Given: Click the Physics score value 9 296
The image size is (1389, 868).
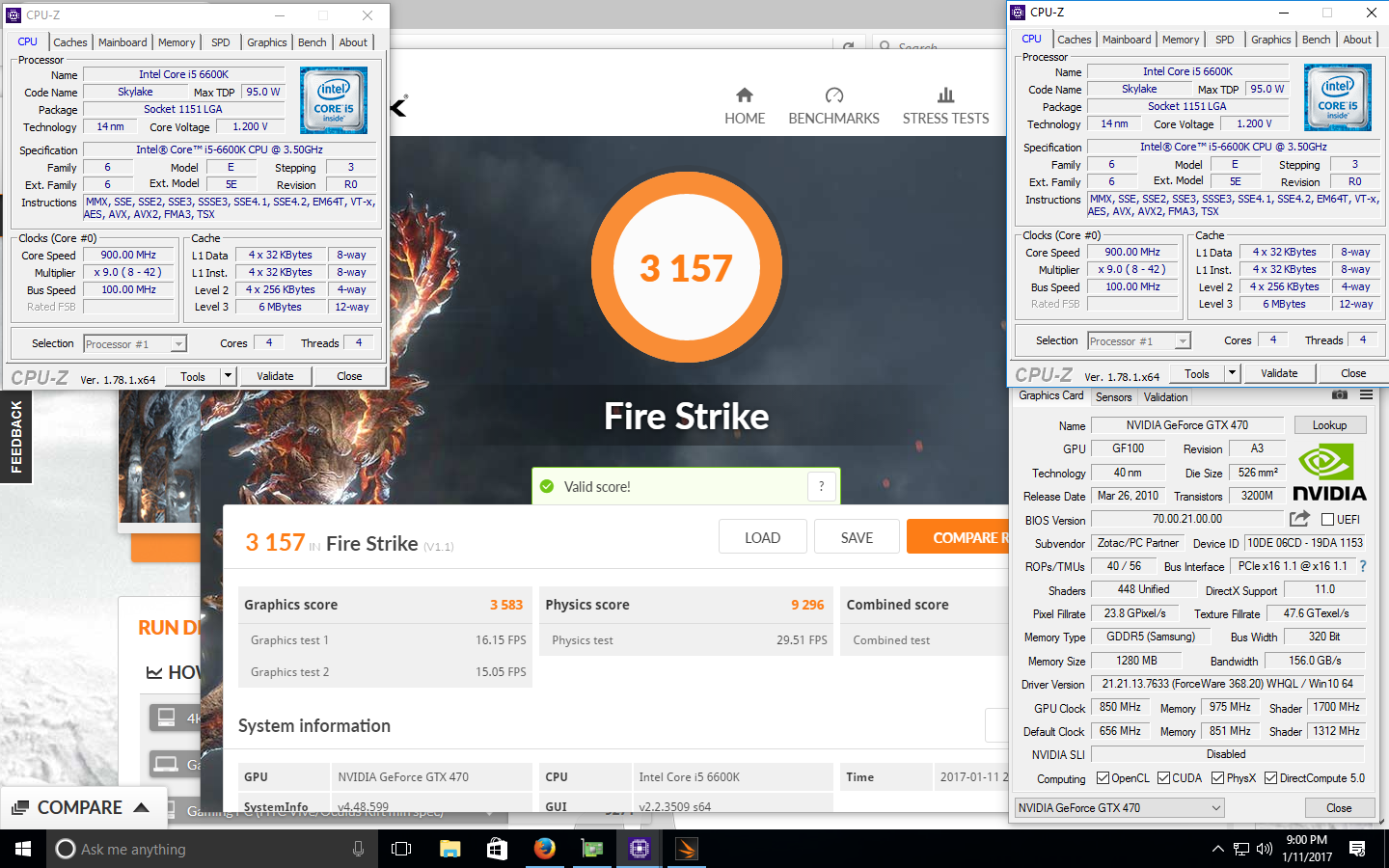Looking at the screenshot, I should point(807,605).
